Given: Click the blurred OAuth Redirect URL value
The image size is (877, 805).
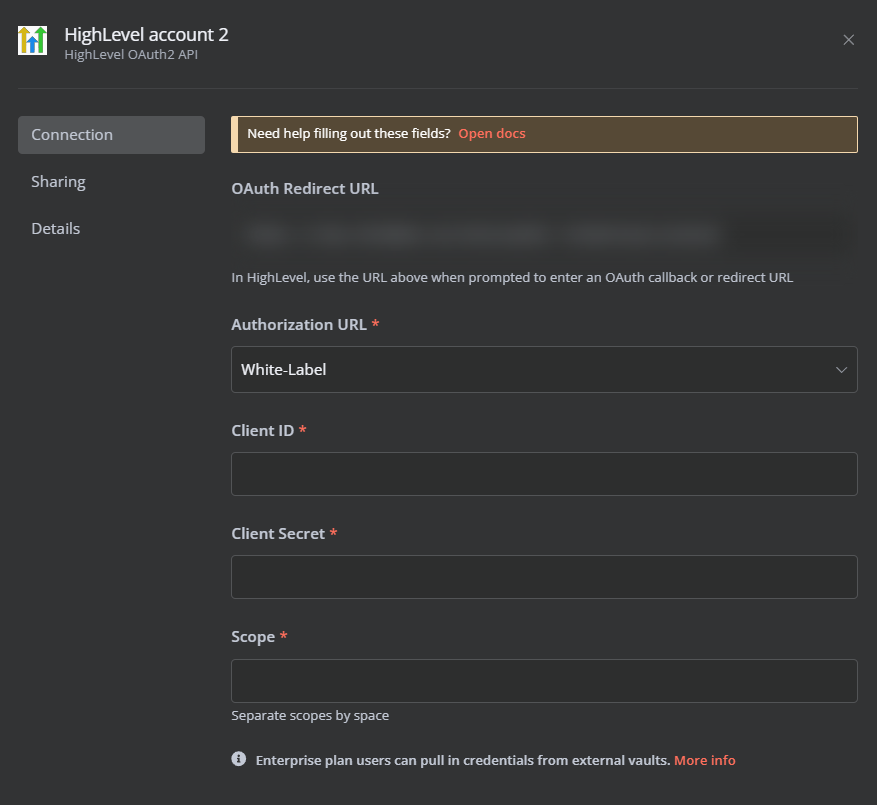Looking at the screenshot, I should point(544,234).
